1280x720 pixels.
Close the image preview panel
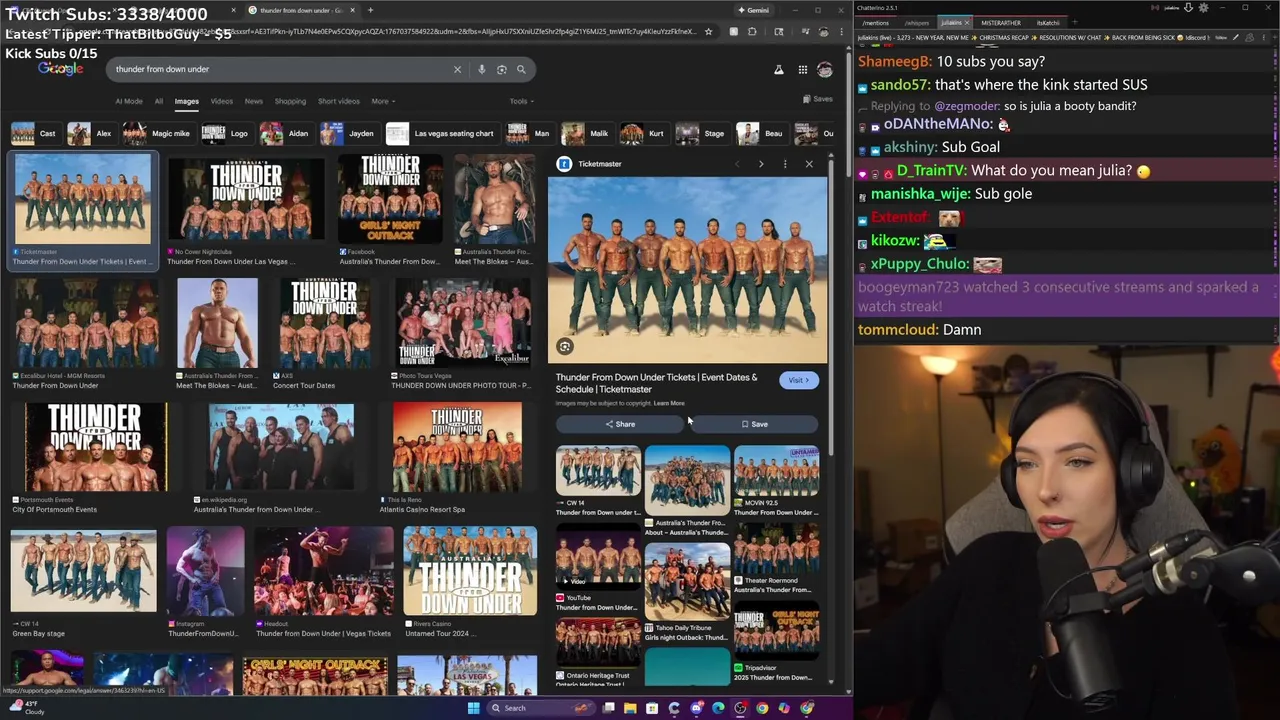pos(809,164)
